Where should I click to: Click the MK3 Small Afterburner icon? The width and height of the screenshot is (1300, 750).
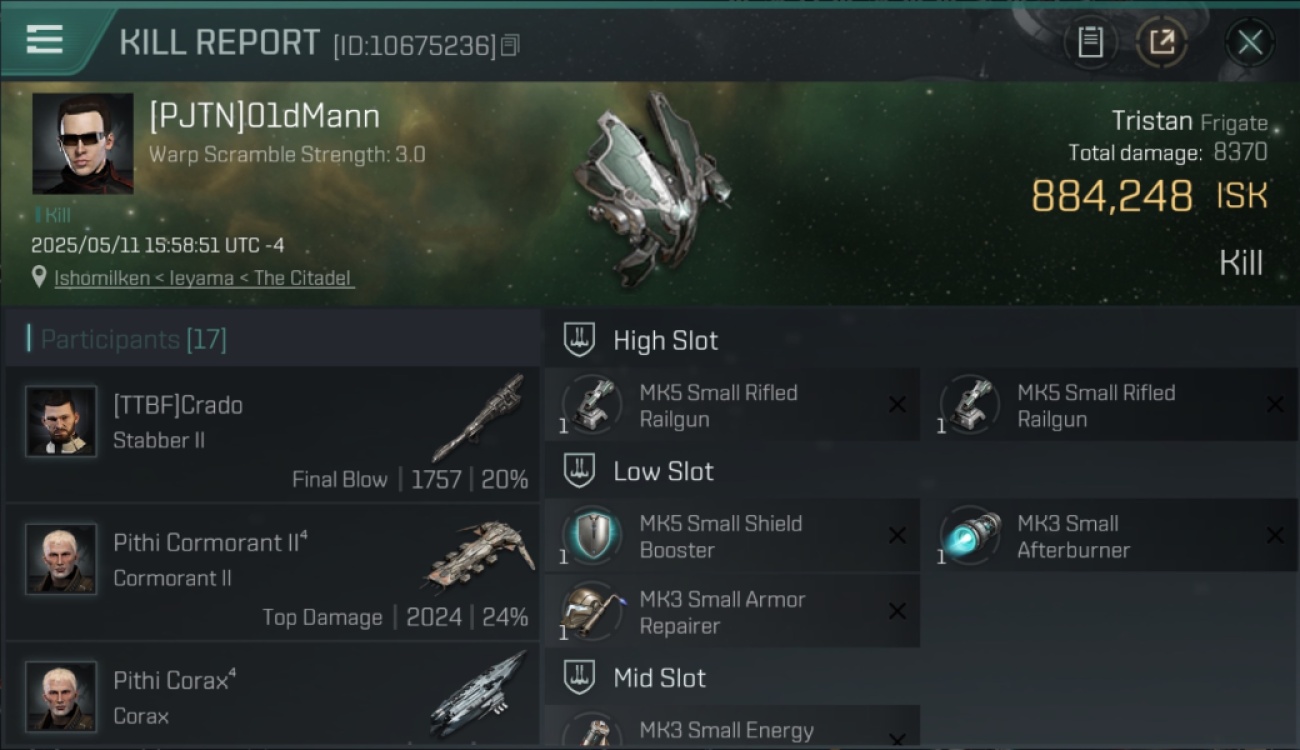[970, 536]
